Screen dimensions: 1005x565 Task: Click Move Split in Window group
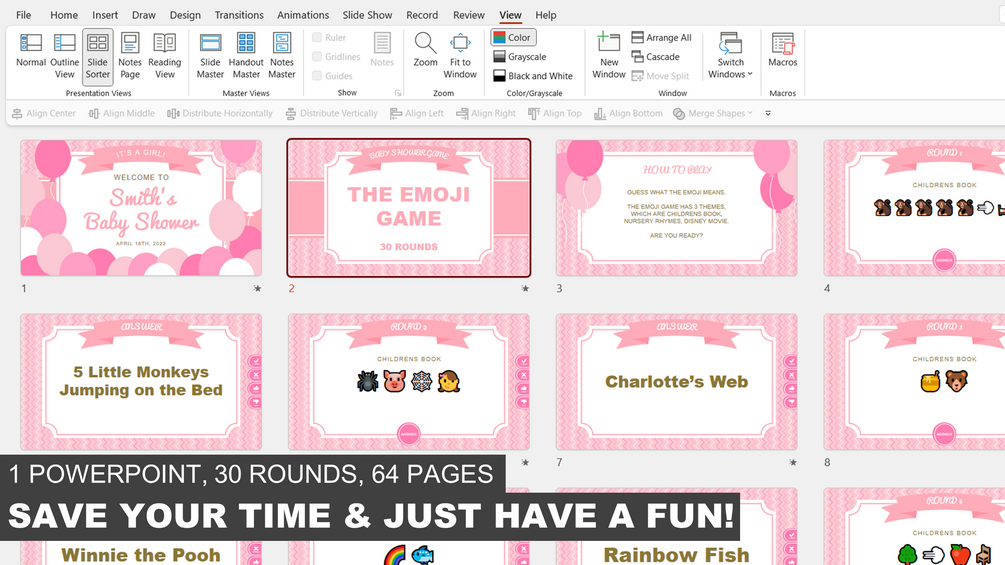(661, 76)
